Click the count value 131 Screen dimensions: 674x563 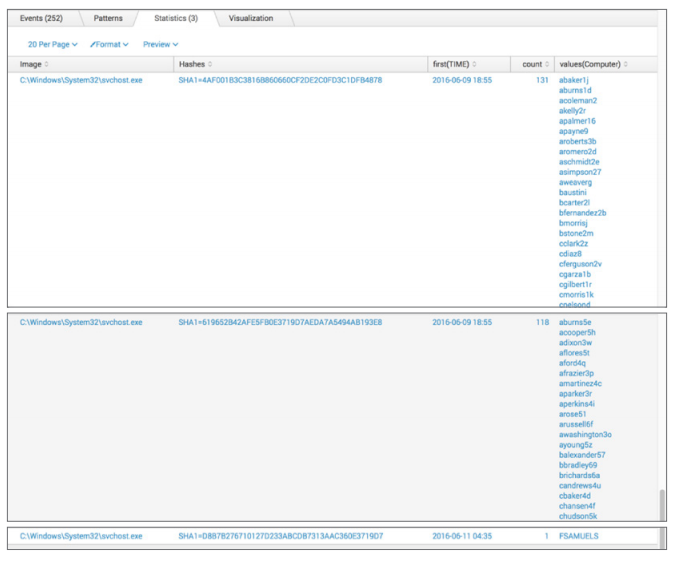[x=542, y=80]
